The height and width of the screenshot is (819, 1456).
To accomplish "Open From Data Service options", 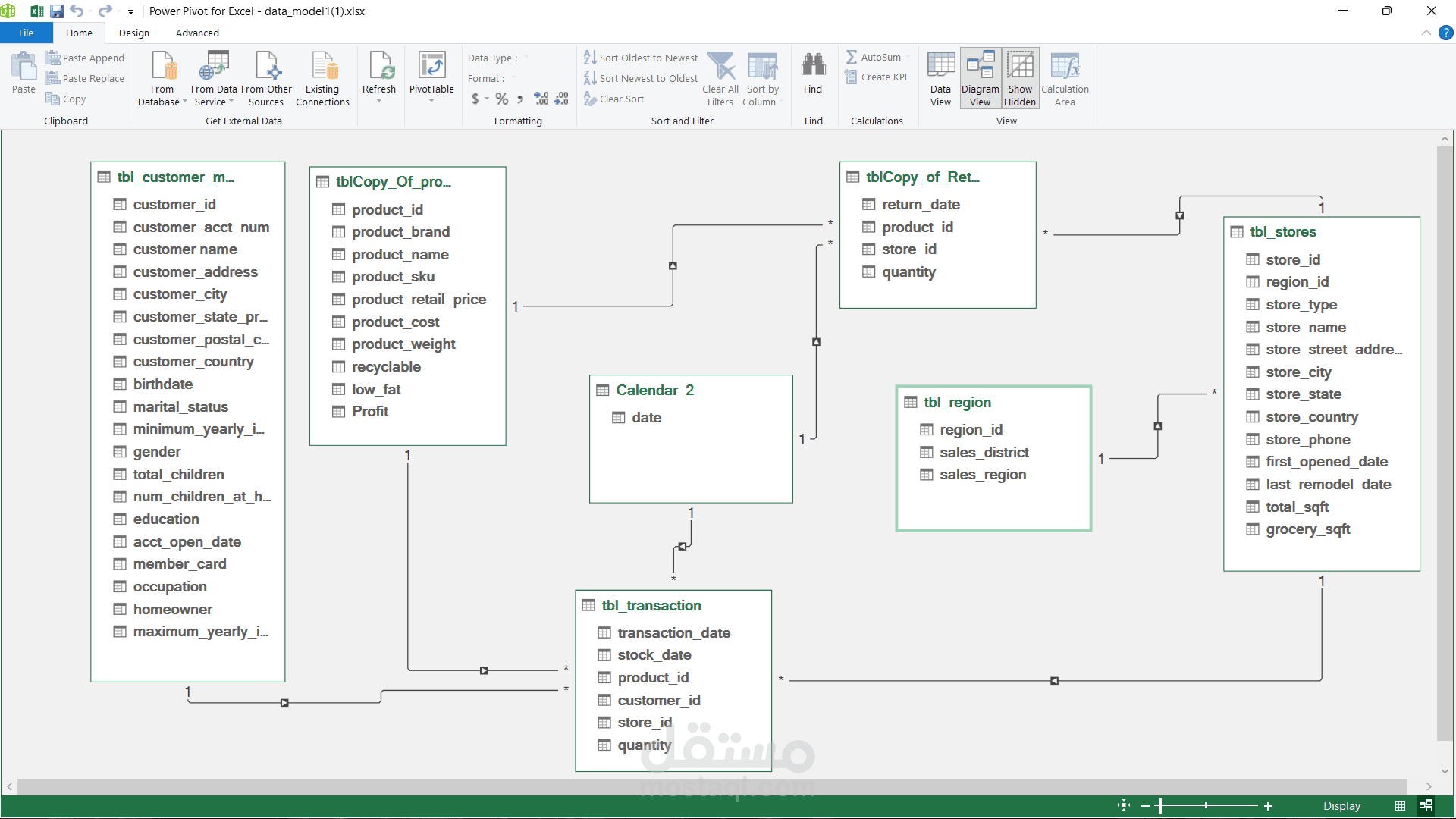I will (214, 79).
